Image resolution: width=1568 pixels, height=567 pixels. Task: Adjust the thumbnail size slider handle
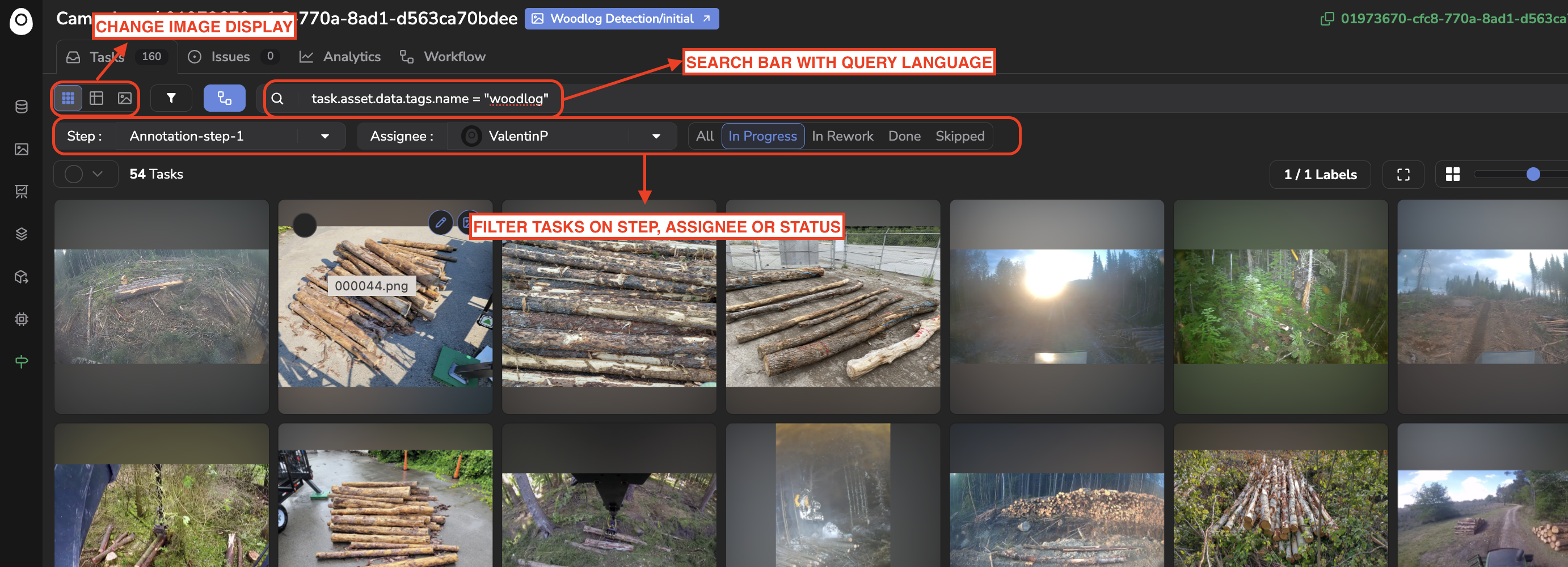tap(1533, 175)
